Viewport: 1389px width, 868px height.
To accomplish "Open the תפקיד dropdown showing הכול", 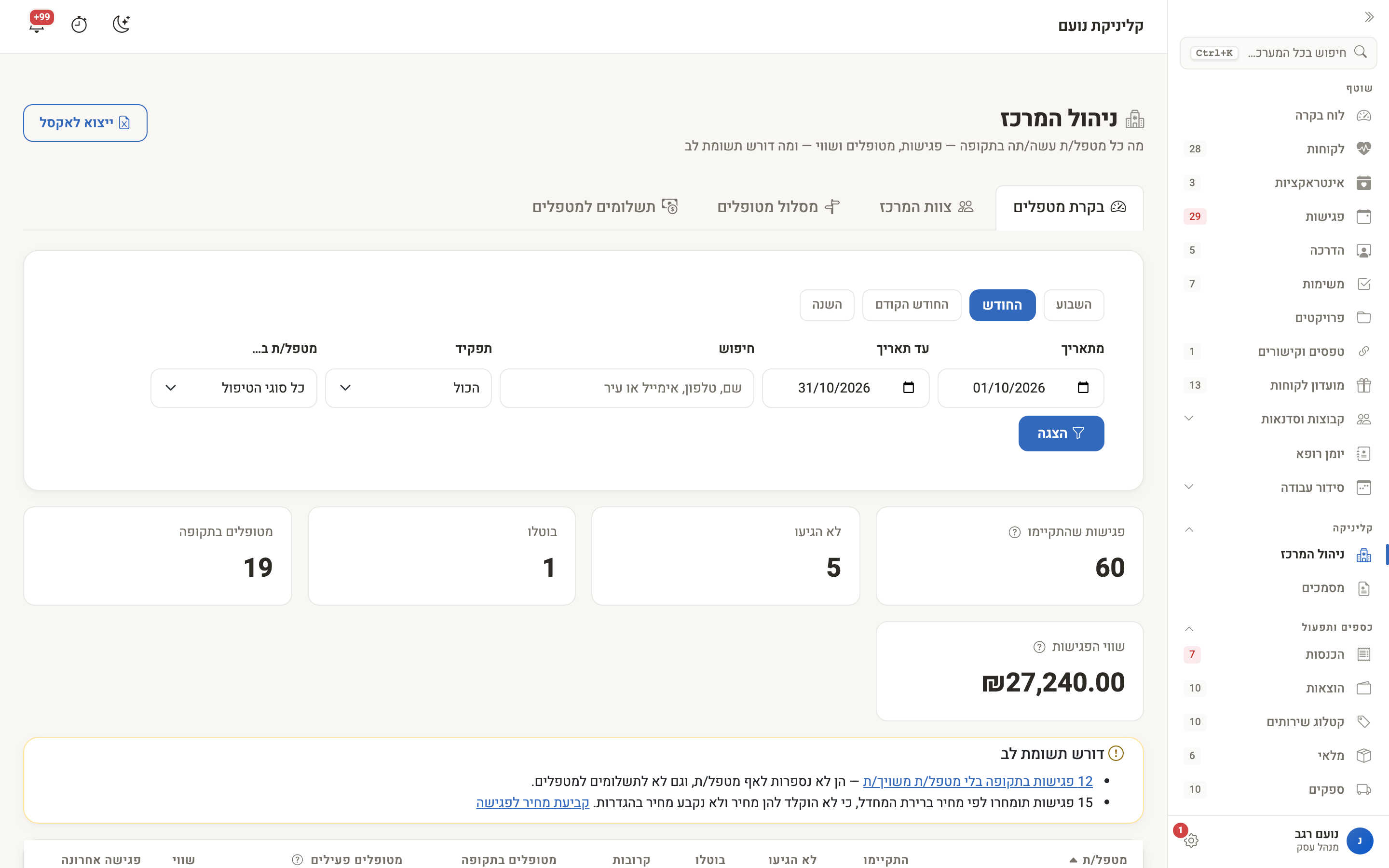I will [x=408, y=388].
